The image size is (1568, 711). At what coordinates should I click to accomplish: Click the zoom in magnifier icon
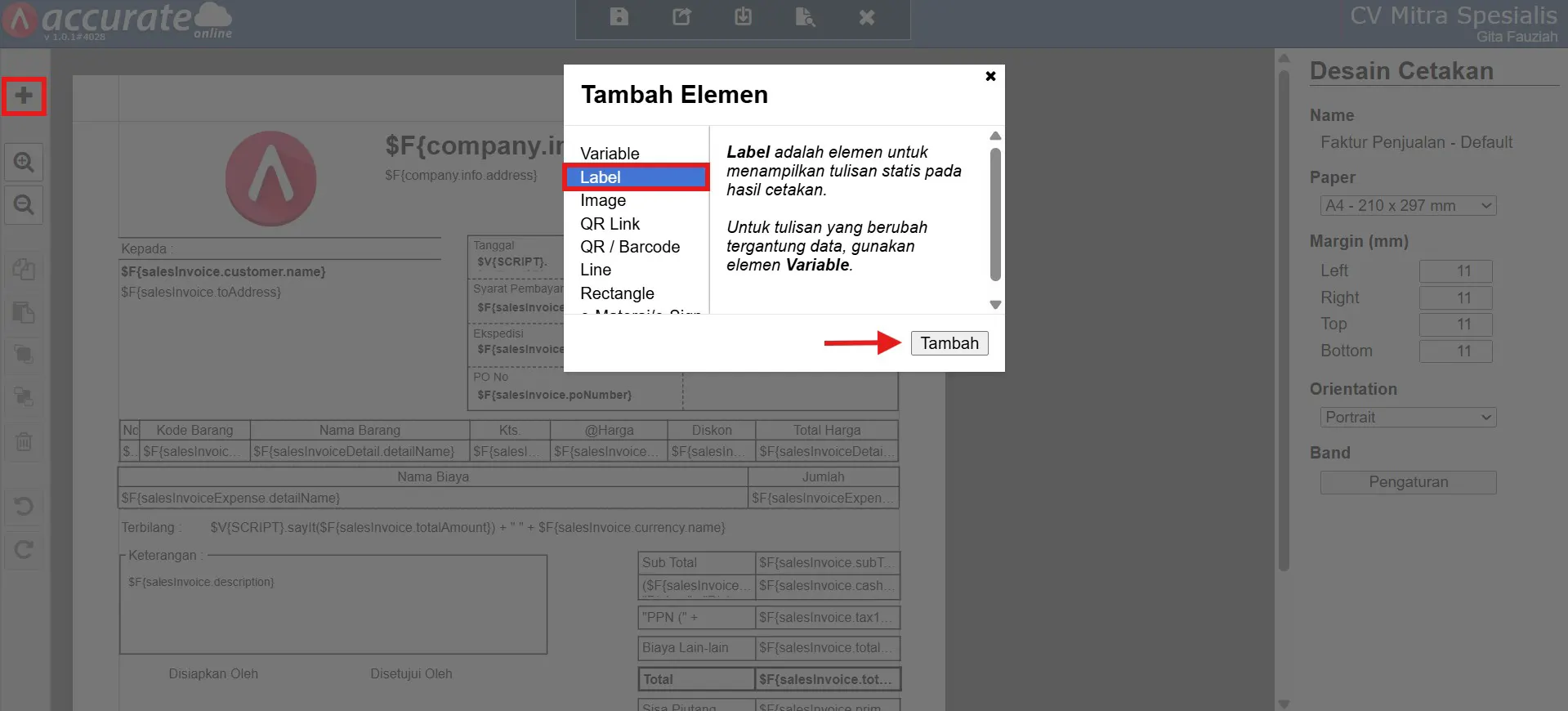click(x=24, y=162)
